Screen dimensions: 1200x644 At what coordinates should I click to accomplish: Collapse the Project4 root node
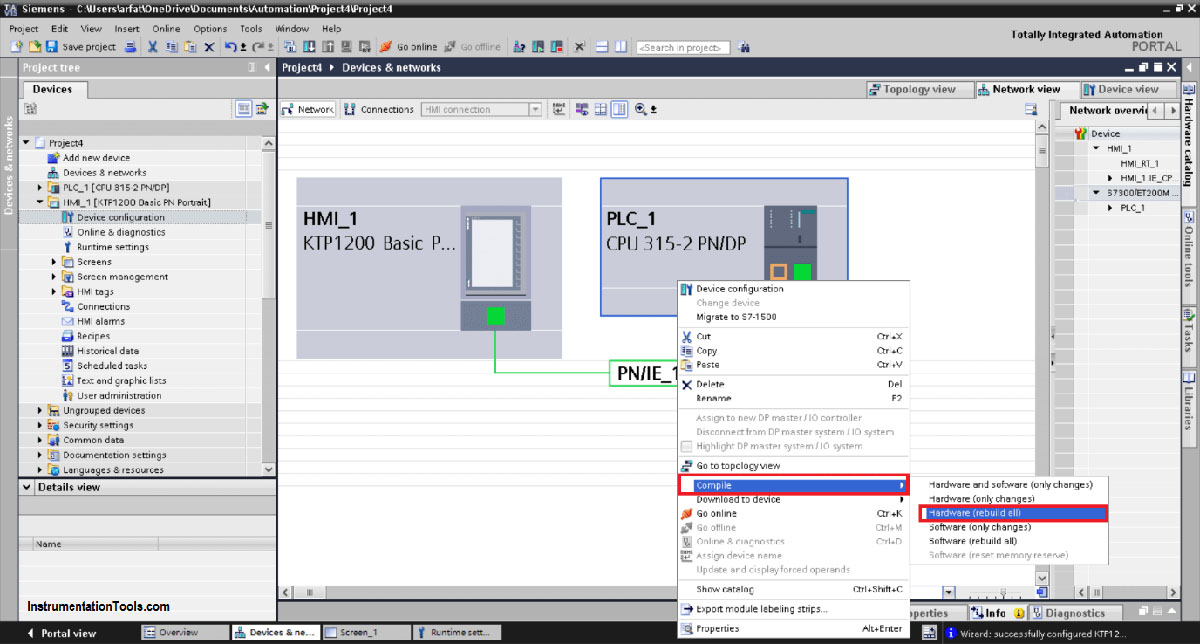(27, 143)
